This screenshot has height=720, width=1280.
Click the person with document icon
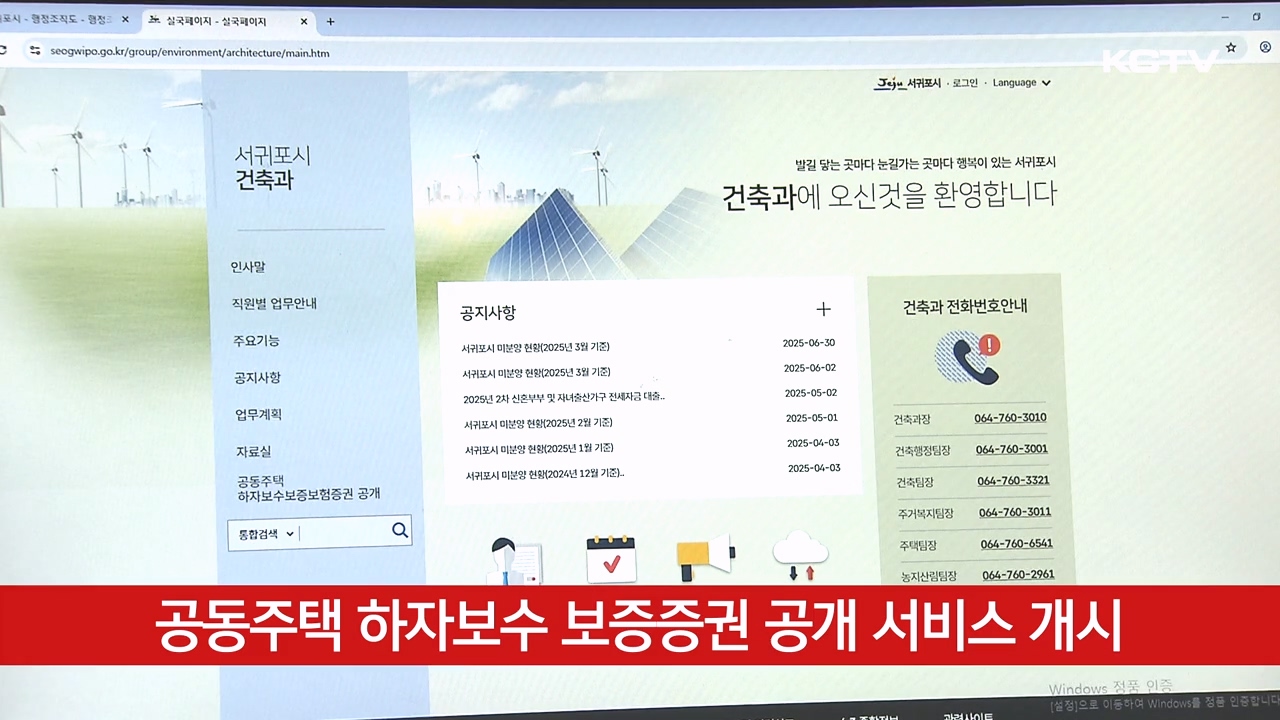click(512, 560)
